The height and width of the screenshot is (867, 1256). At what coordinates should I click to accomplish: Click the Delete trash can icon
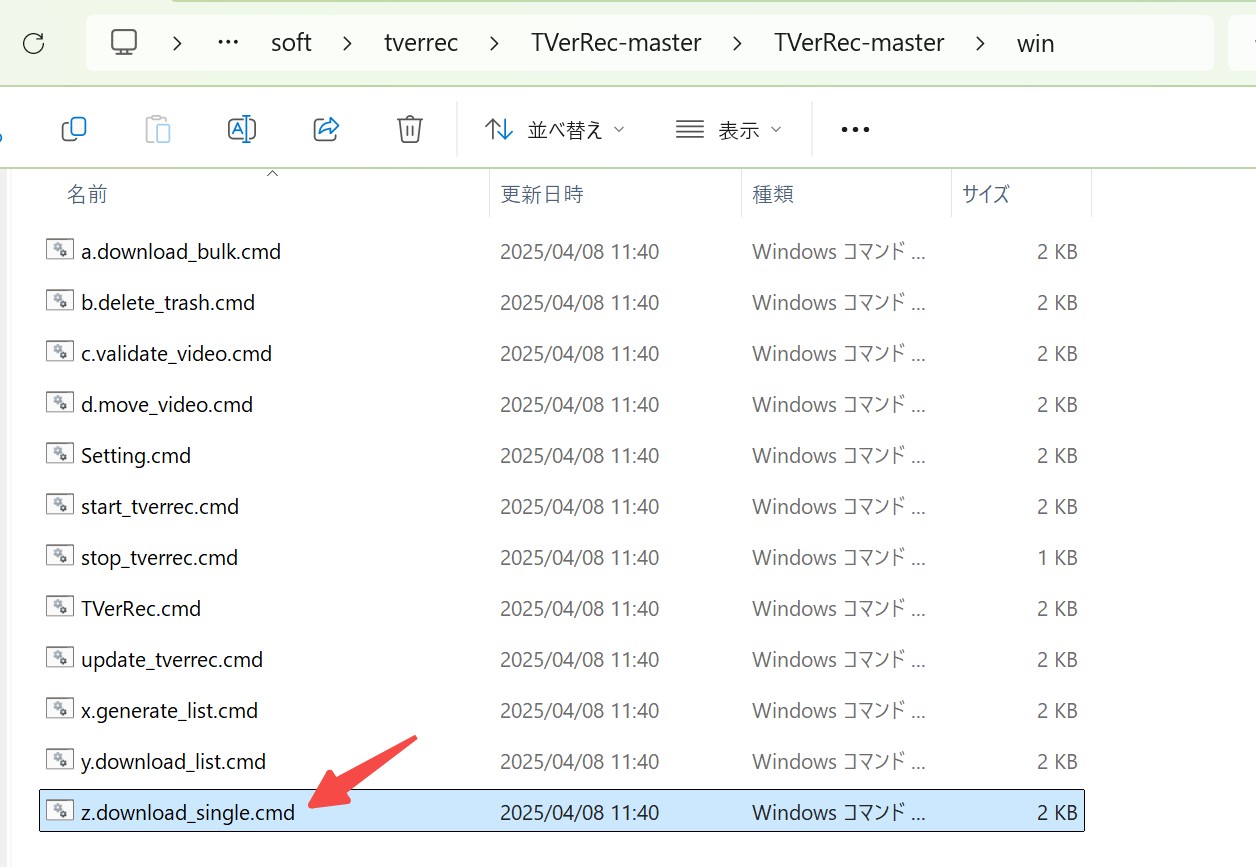pos(410,129)
